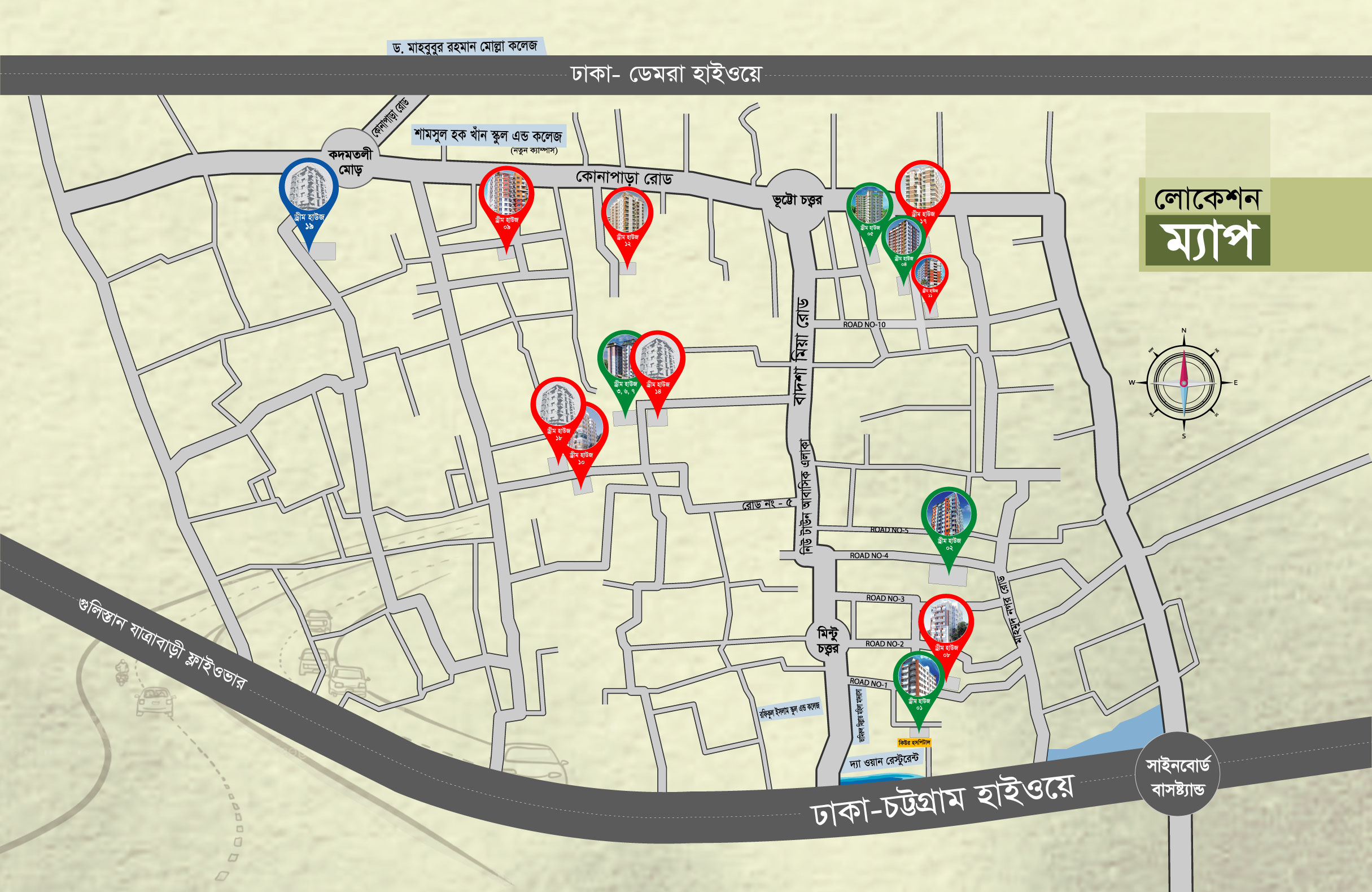Click the red Dream House 12 marker
Viewport: 1372px width, 892px height.
click(x=627, y=225)
